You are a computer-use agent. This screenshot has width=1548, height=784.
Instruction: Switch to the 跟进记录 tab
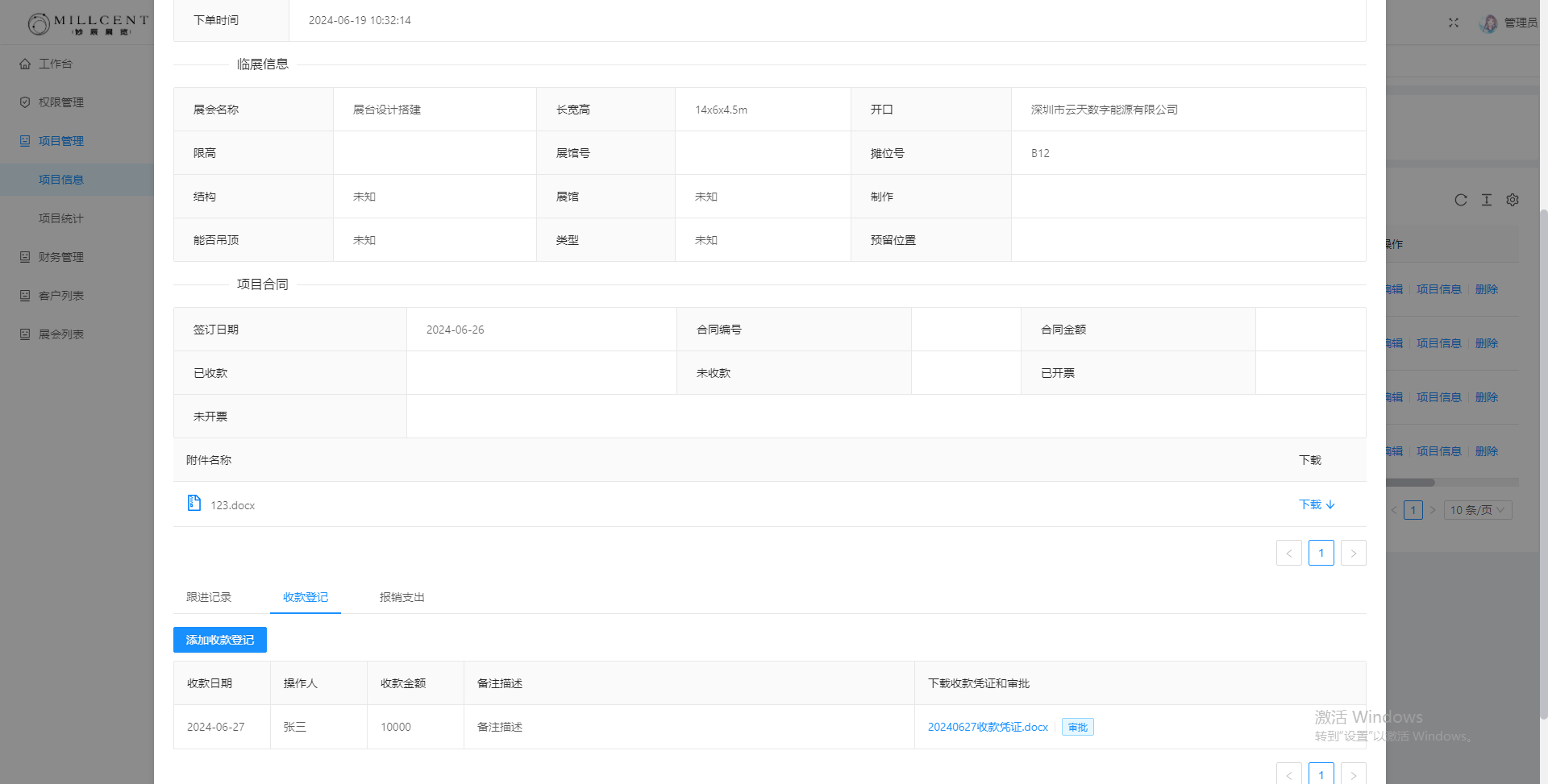click(209, 597)
